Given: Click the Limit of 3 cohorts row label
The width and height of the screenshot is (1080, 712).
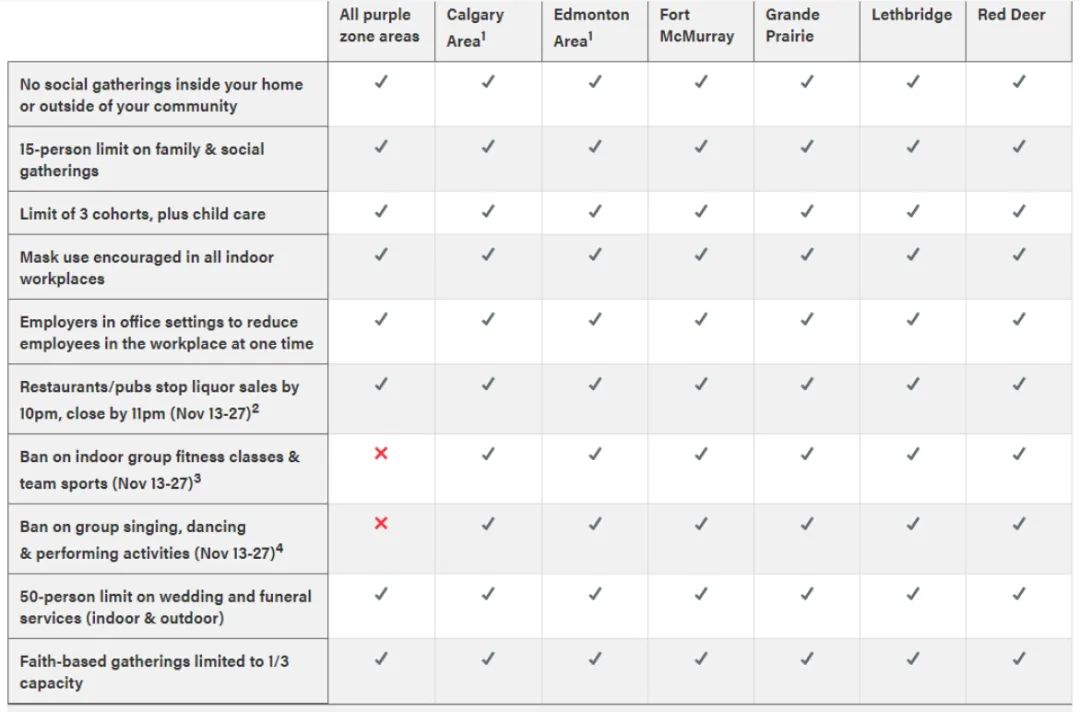Looking at the screenshot, I should [x=143, y=214].
